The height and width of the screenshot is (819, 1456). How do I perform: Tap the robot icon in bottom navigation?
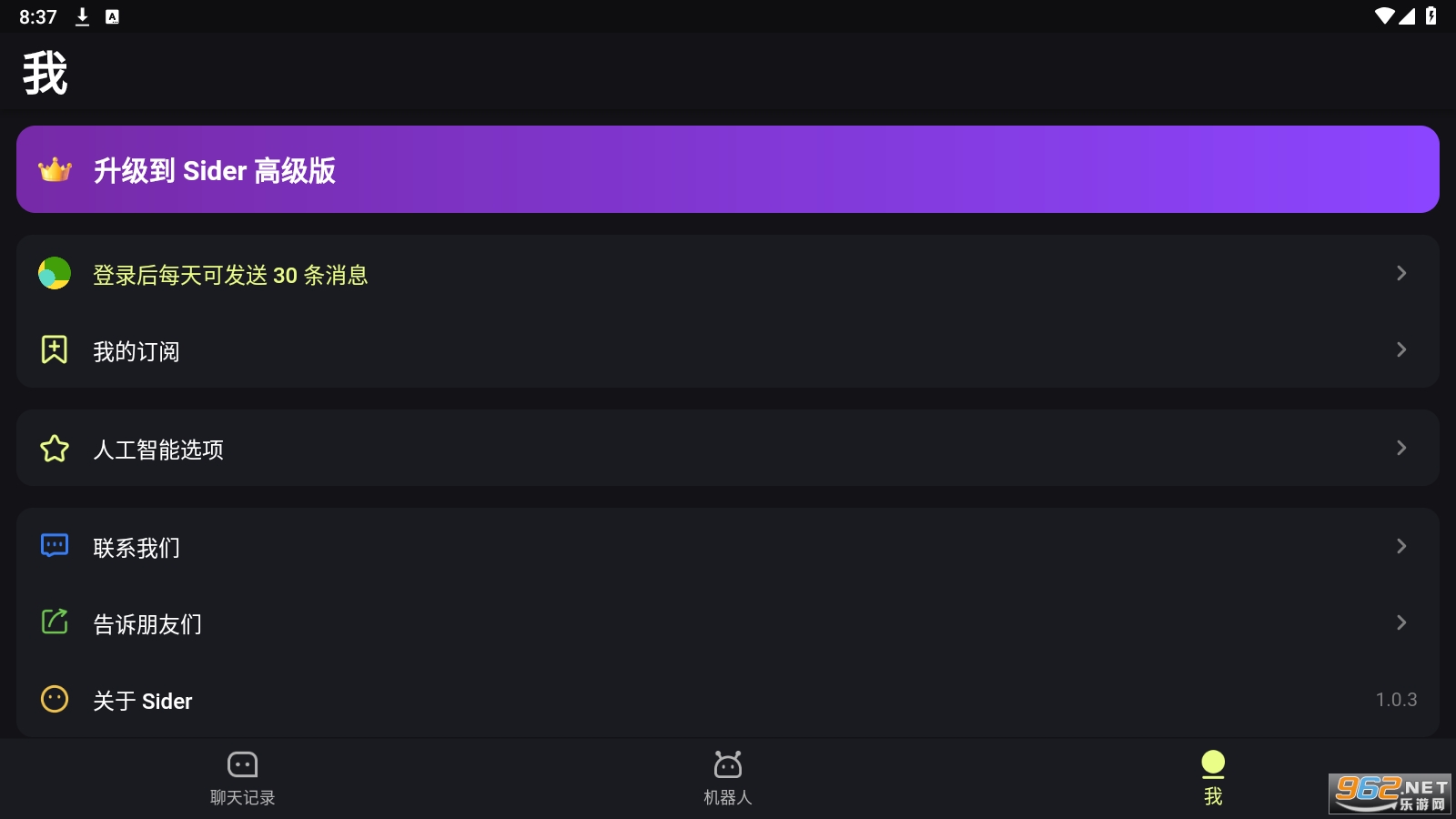(x=727, y=765)
